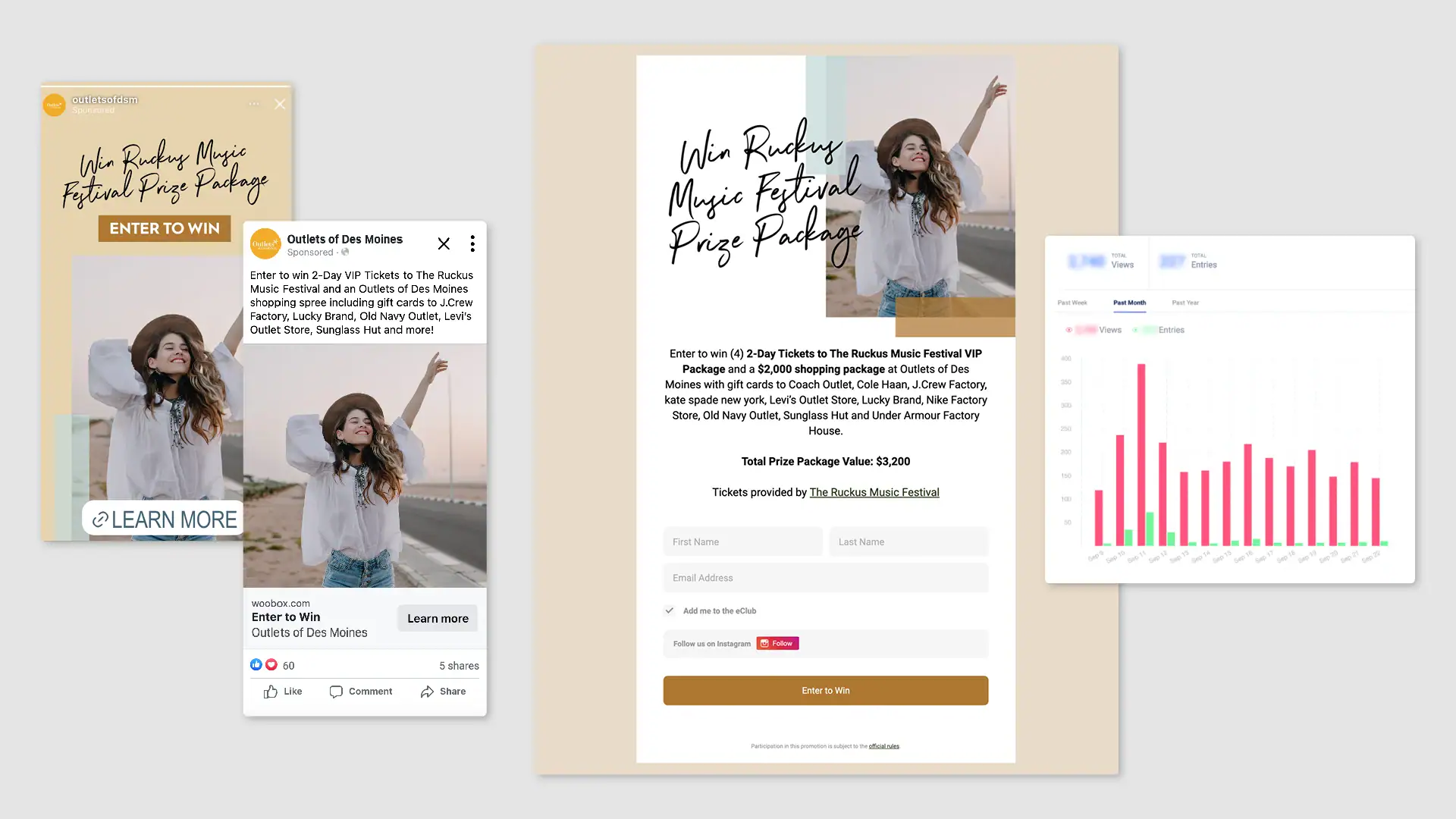Focus the Last Name field
The image size is (1456, 819).
908,542
